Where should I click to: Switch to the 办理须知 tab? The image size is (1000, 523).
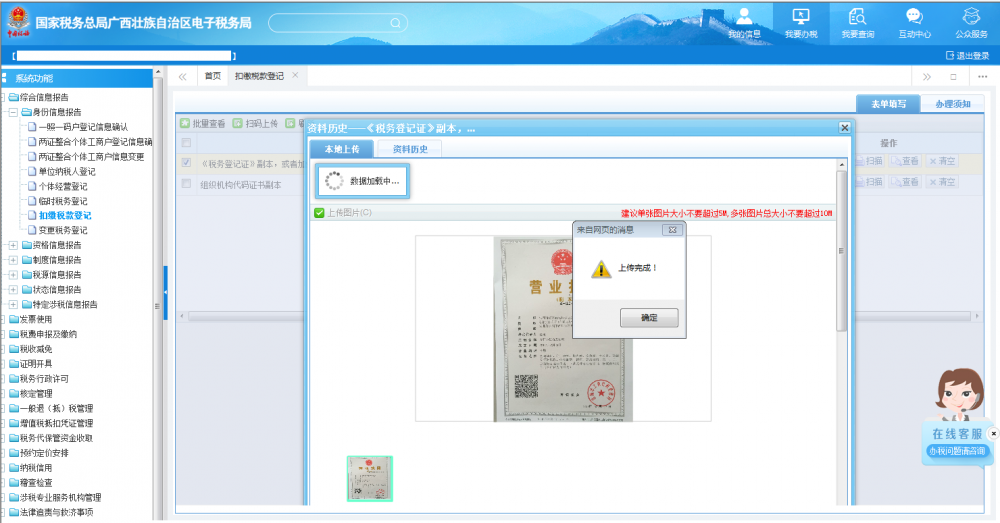(951, 104)
